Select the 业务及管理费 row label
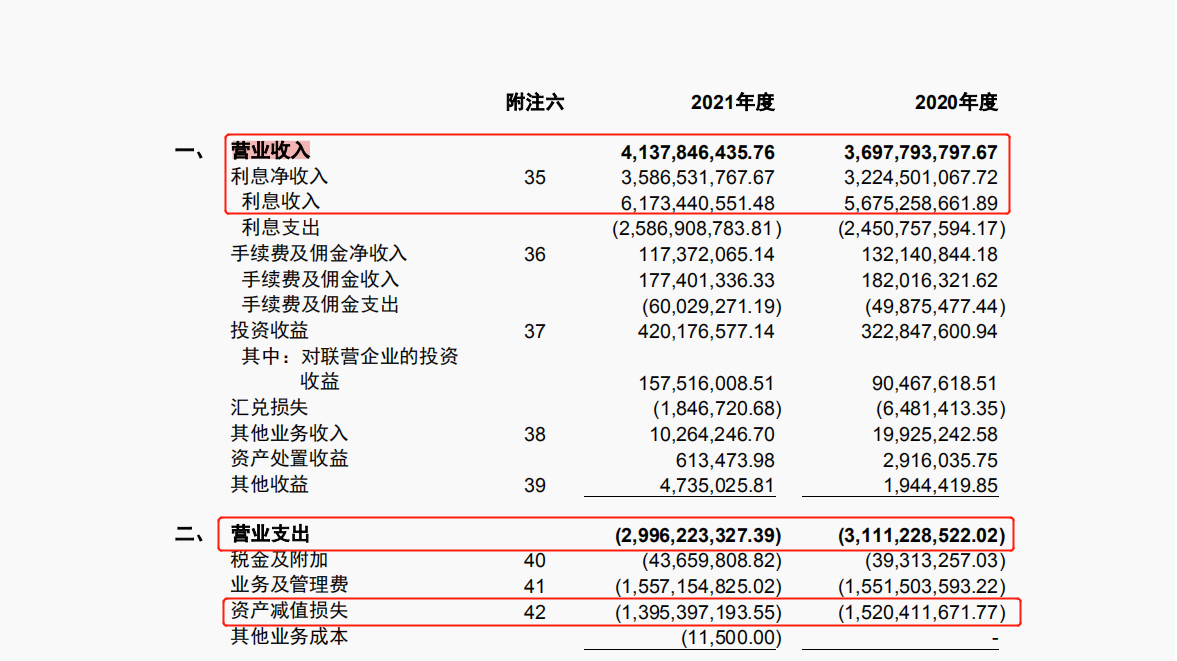The width and height of the screenshot is (1177, 661). click(x=289, y=584)
